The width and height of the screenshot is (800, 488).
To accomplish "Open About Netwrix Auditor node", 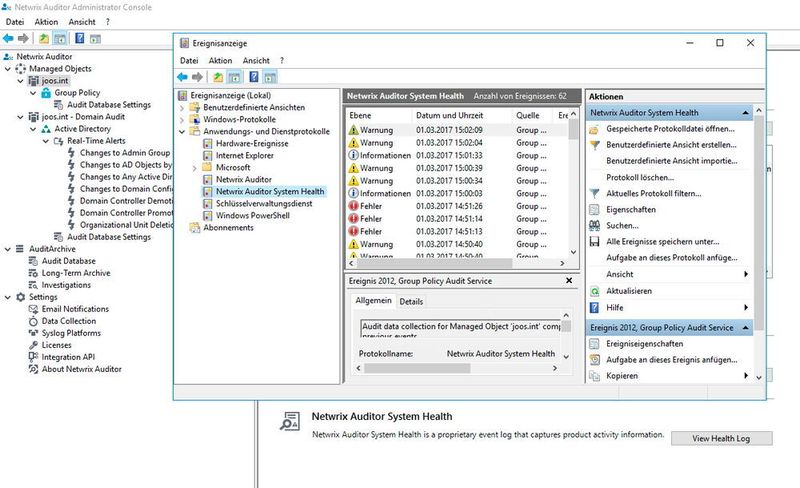I will click(81, 369).
